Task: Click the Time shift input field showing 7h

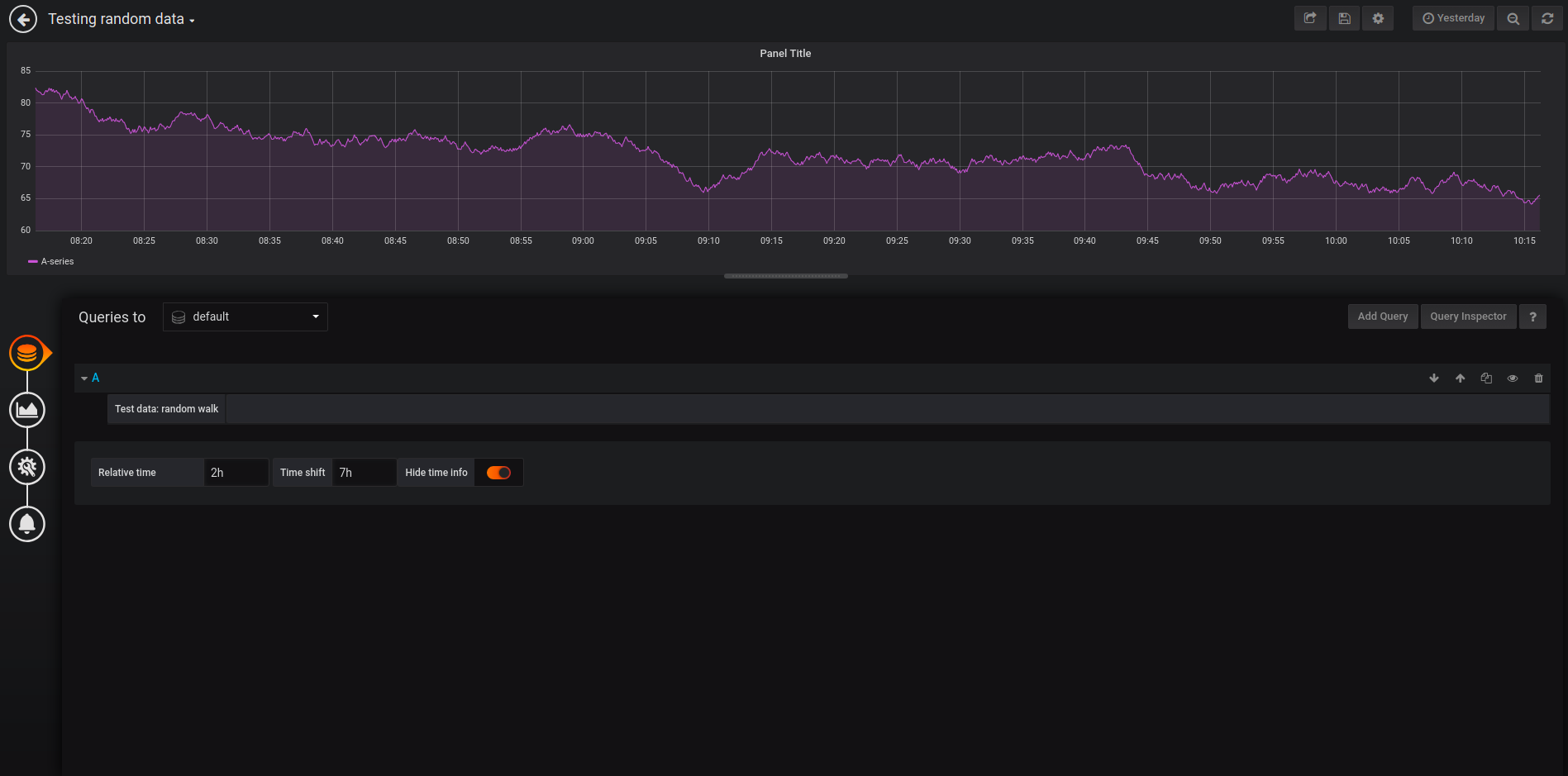Action: tap(364, 472)
